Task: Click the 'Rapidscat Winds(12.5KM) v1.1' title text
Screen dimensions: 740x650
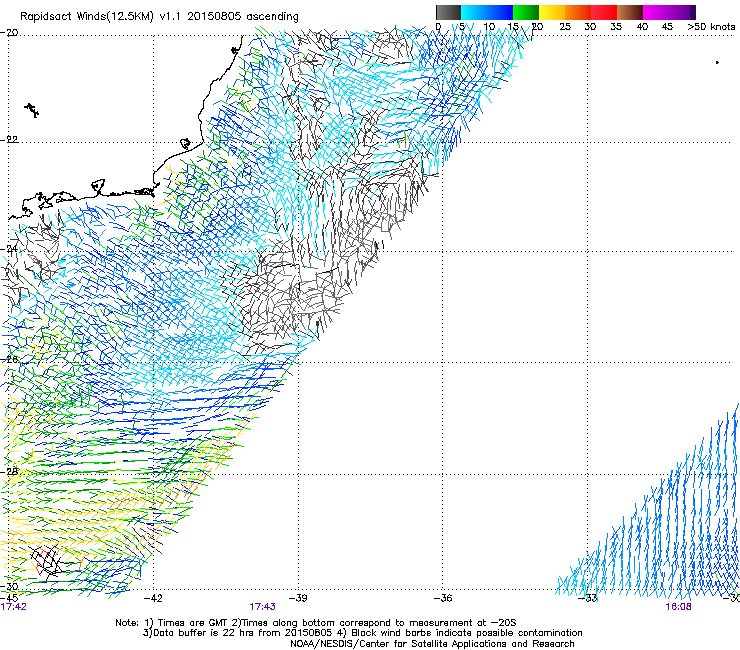Action: coord(102,17)
